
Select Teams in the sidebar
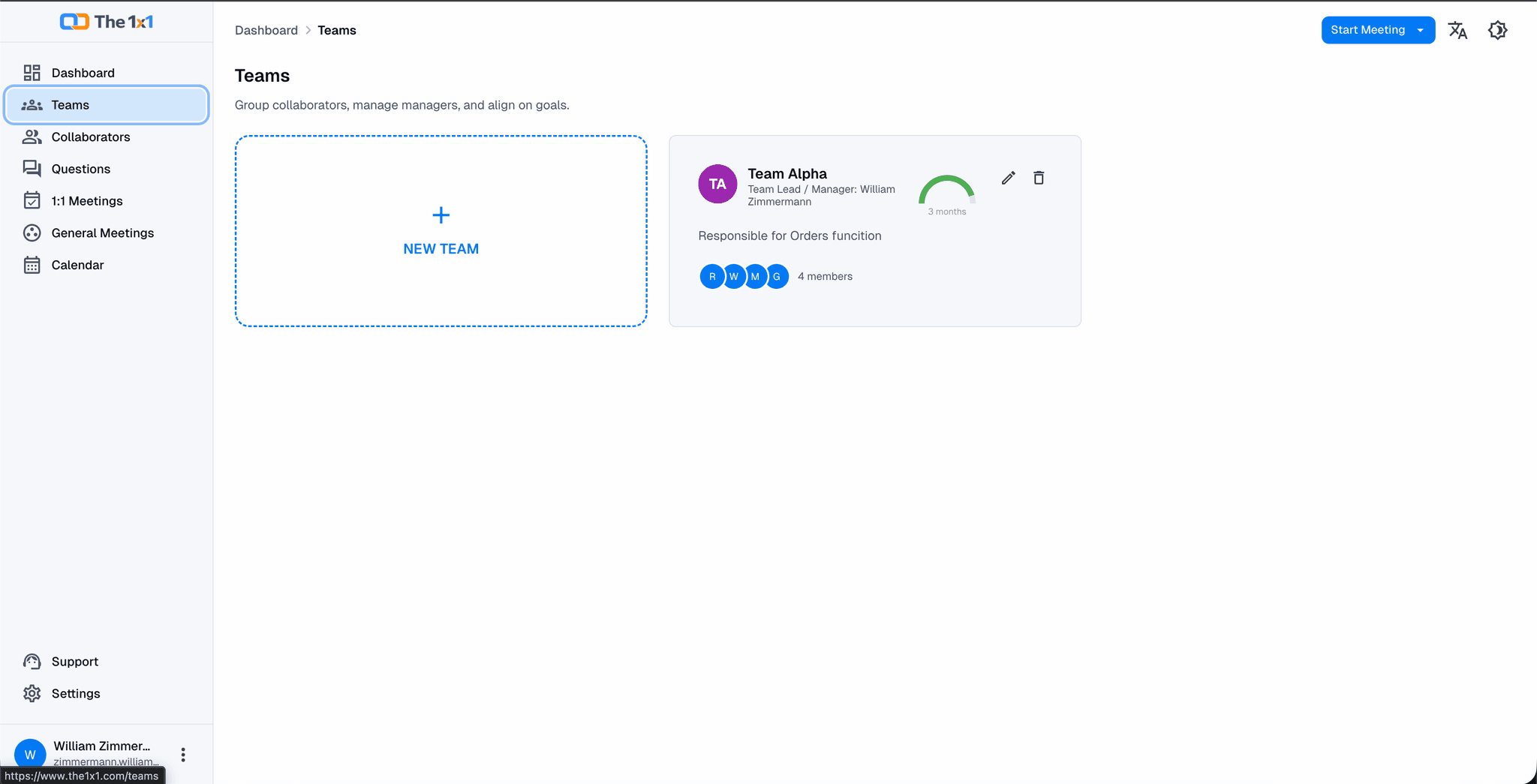click(x=71, y=104)
